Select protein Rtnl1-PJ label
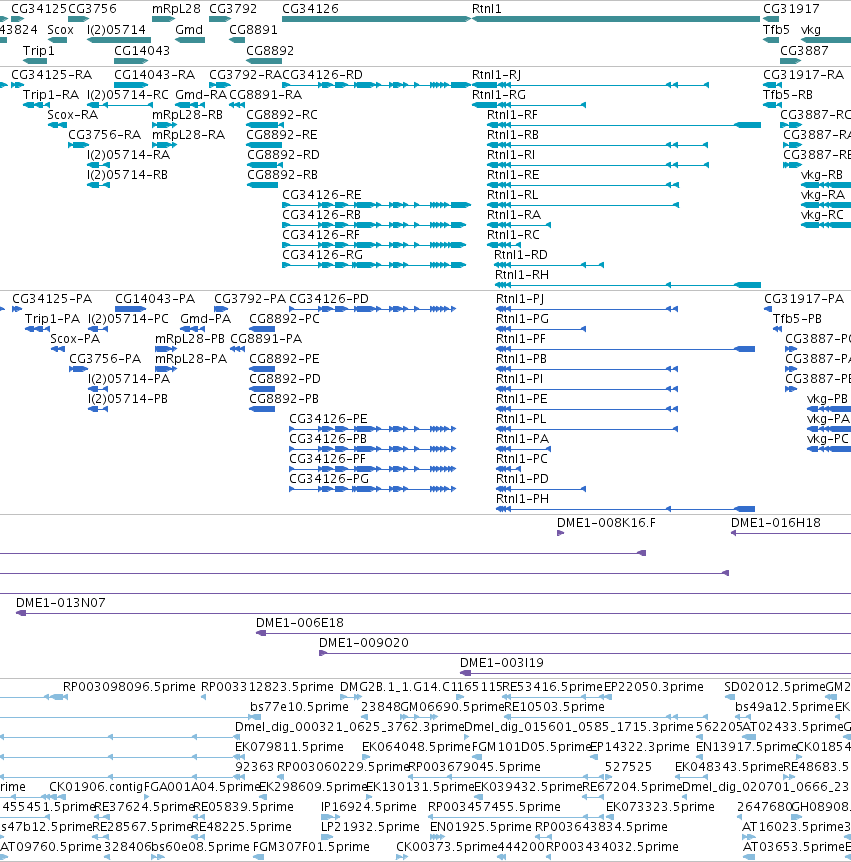851x862 pixels. point(520,299)
